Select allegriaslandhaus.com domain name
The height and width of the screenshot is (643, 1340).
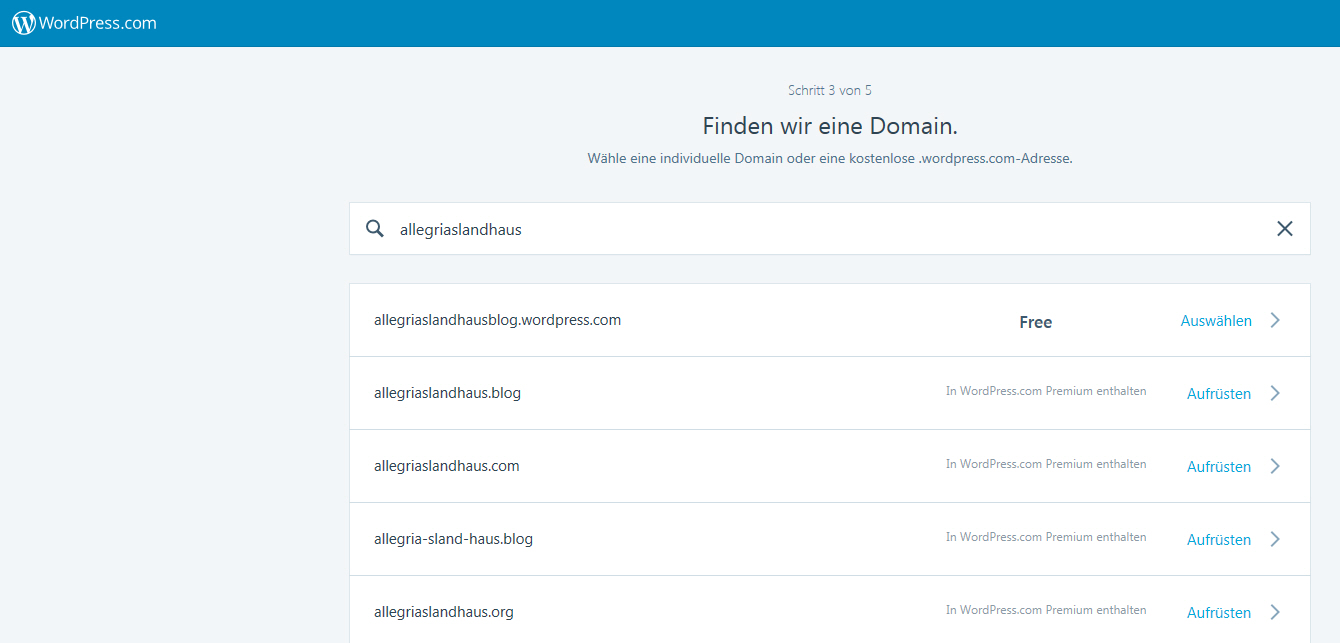pyautogui.click(x=447, y=466)
